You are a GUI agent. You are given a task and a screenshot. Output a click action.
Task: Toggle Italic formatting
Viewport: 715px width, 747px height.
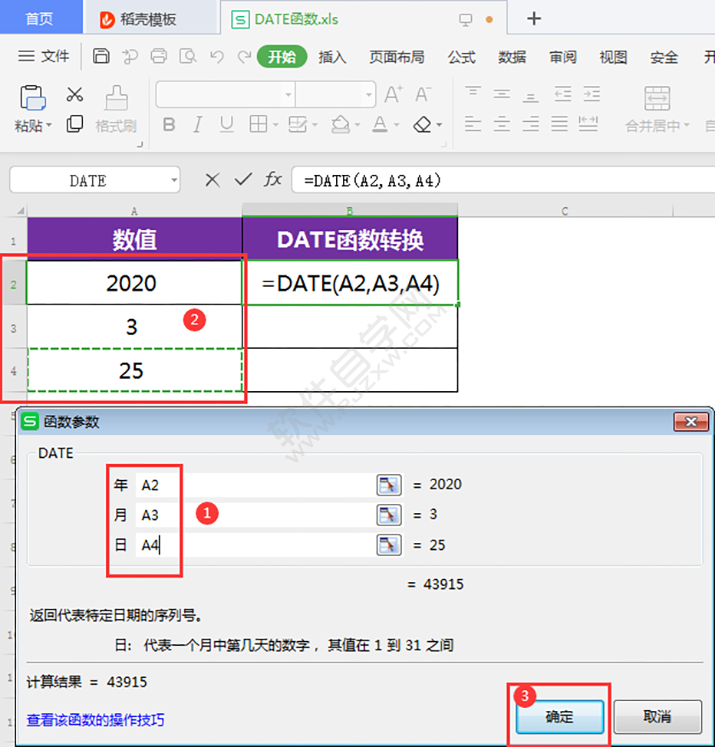point(198,125)
